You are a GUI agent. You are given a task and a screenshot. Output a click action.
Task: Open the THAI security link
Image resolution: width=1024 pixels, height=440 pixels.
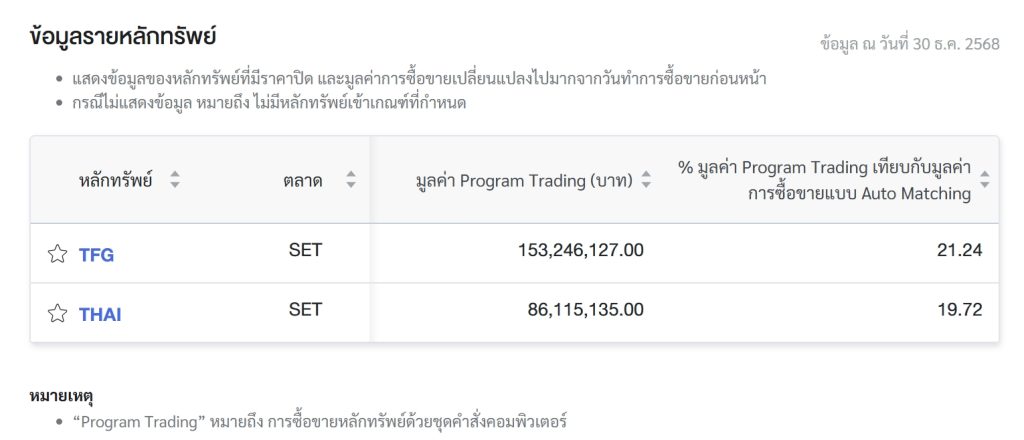click(x=100, y=315)
